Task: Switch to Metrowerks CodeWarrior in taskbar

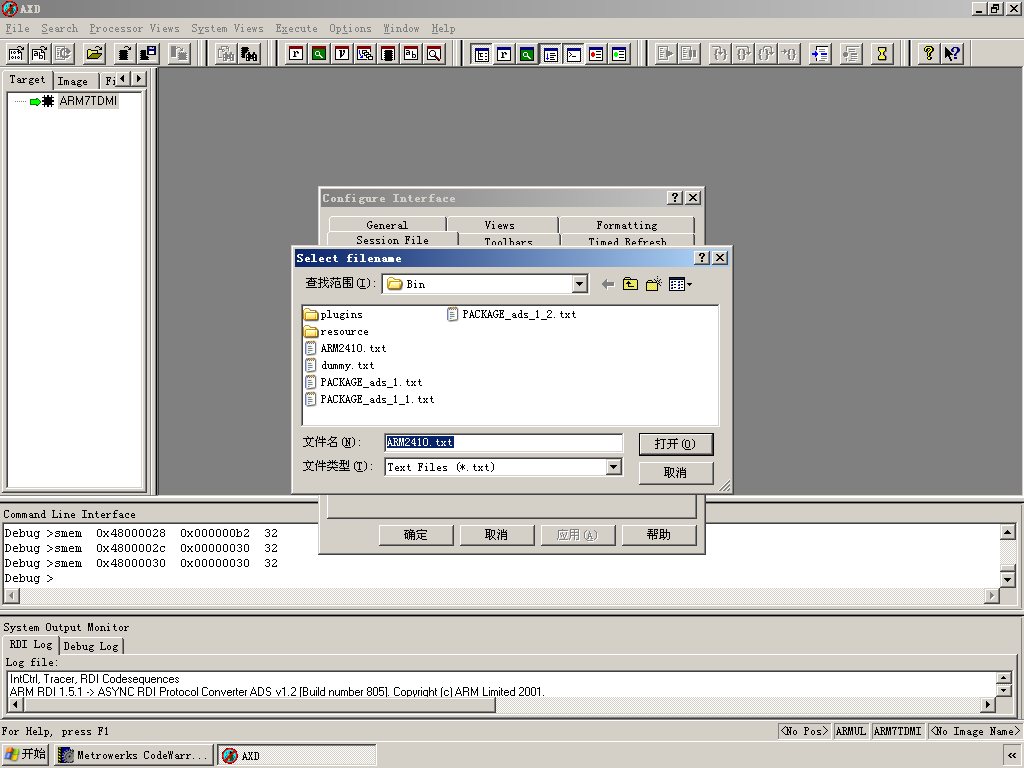Action: (x=134, y=756)
